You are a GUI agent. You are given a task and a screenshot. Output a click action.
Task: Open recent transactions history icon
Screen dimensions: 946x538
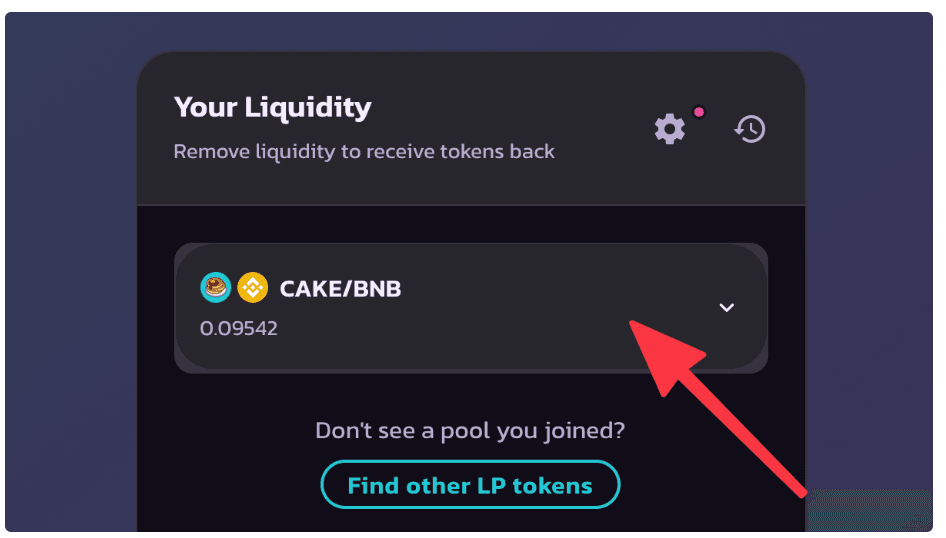(750, 128)
